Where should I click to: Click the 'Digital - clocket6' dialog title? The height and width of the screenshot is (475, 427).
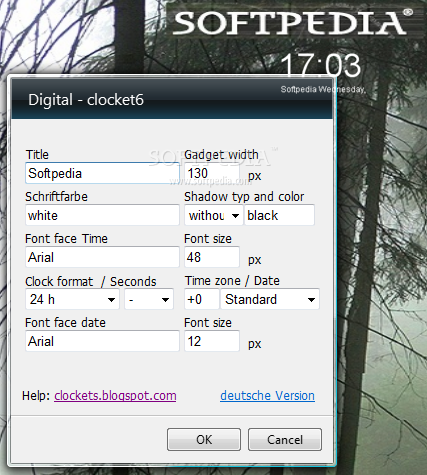(x=86, y=100)
